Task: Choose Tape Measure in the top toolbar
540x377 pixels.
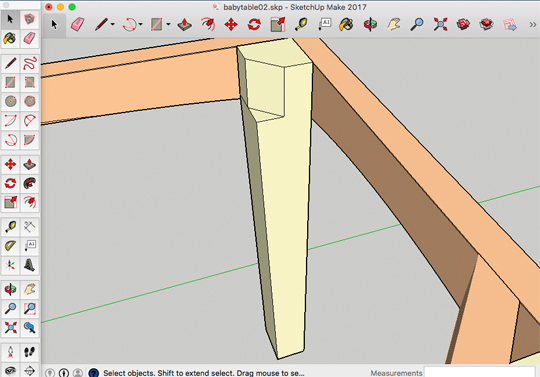Action: point(301,25)
